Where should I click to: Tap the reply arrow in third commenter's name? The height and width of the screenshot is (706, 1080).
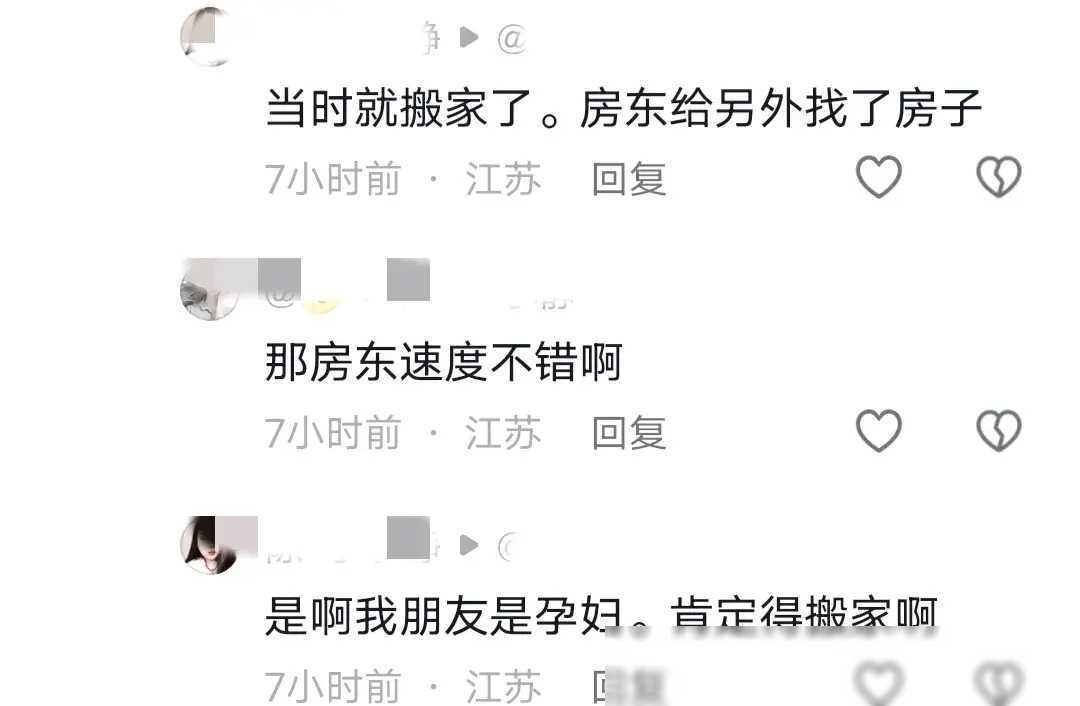tap(469, 545)
